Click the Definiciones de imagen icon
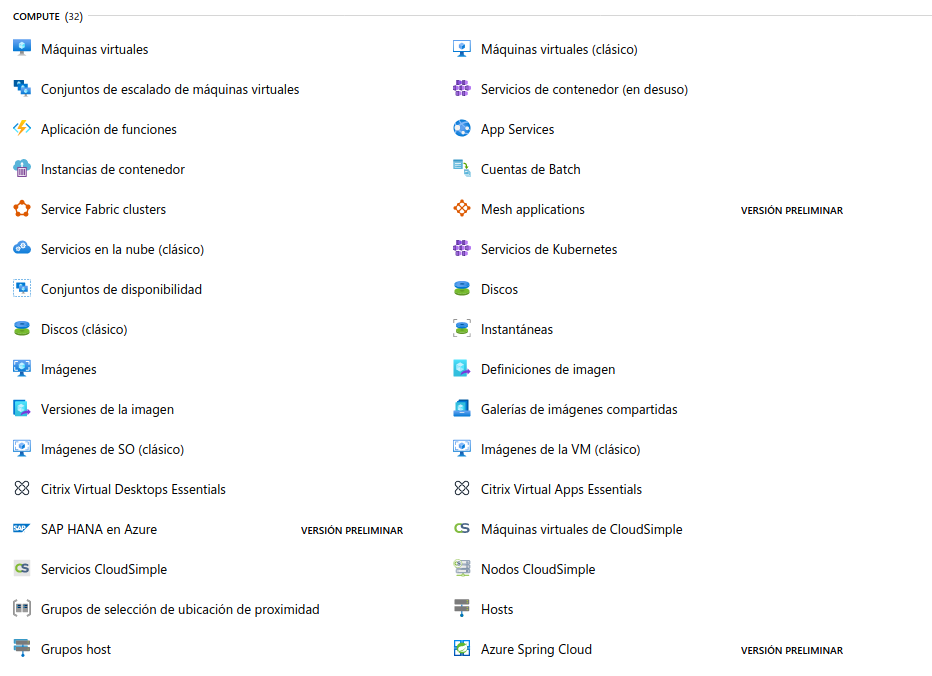The width and height of the screenshot is (932, 676). (462, 368)
